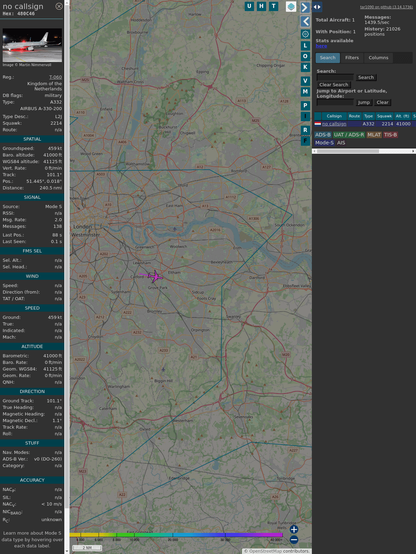
Task: Click the H map toolbar button
Action: click(261, 6)
